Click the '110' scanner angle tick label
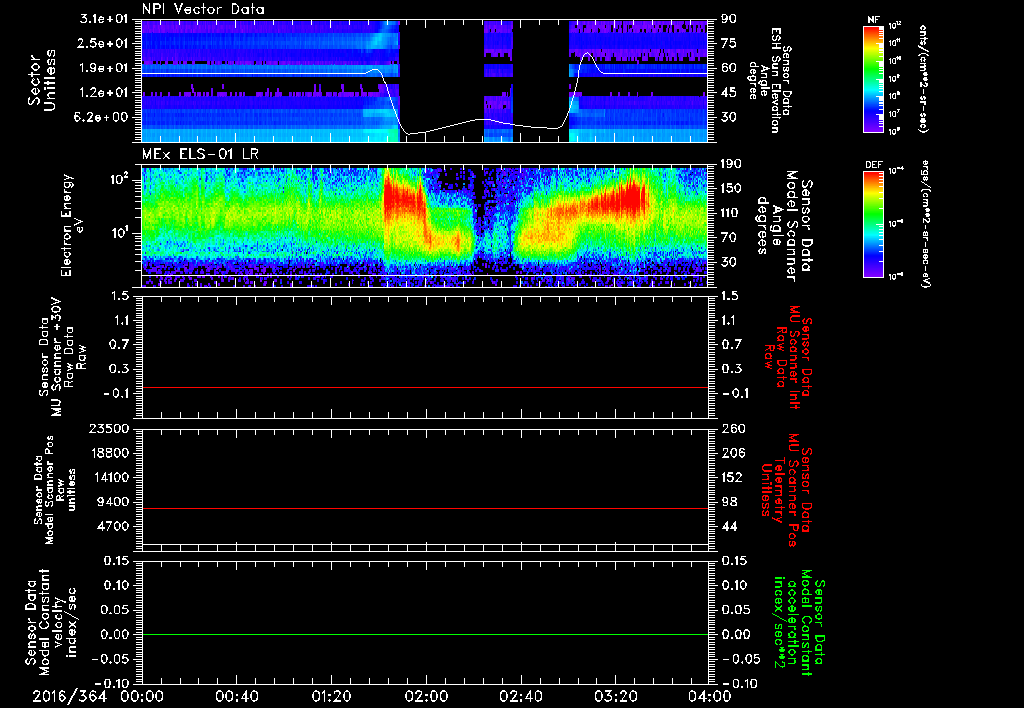Viewport: 1024px width, 708px height. (731, 213)
